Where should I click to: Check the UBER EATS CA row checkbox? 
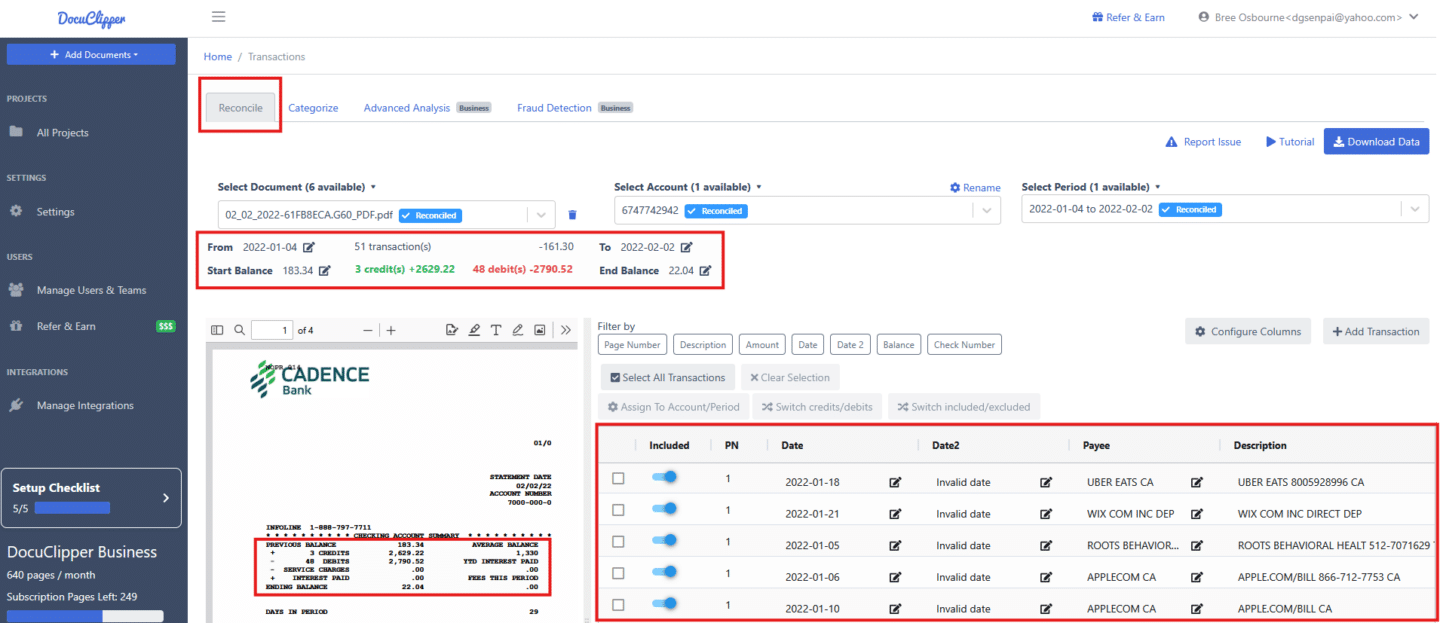[618, 479]
